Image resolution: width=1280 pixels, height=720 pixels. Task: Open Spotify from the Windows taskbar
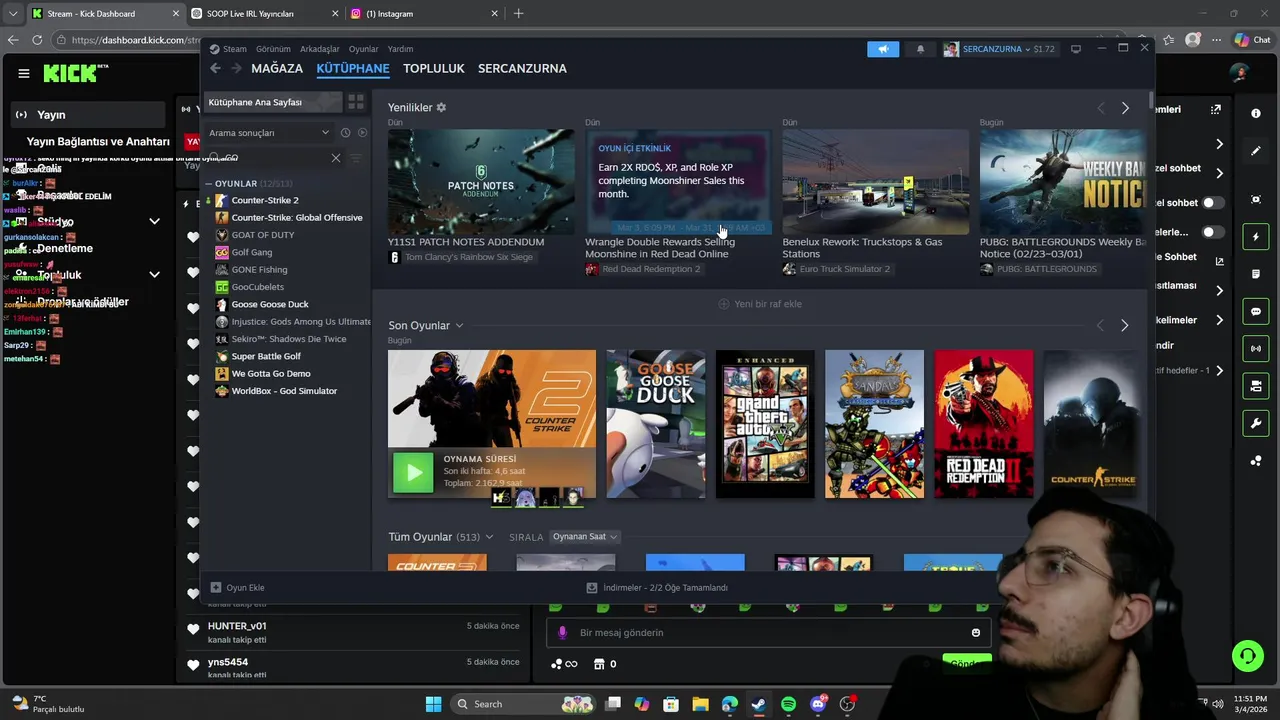788,704
